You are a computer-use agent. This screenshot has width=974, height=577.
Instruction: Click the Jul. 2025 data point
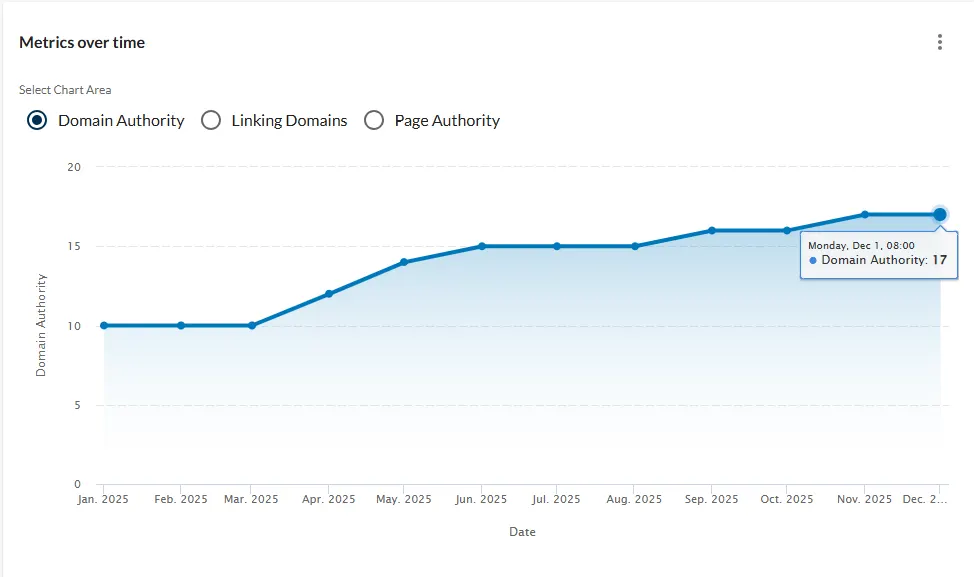pyautogui.click(x=557, y=246)
